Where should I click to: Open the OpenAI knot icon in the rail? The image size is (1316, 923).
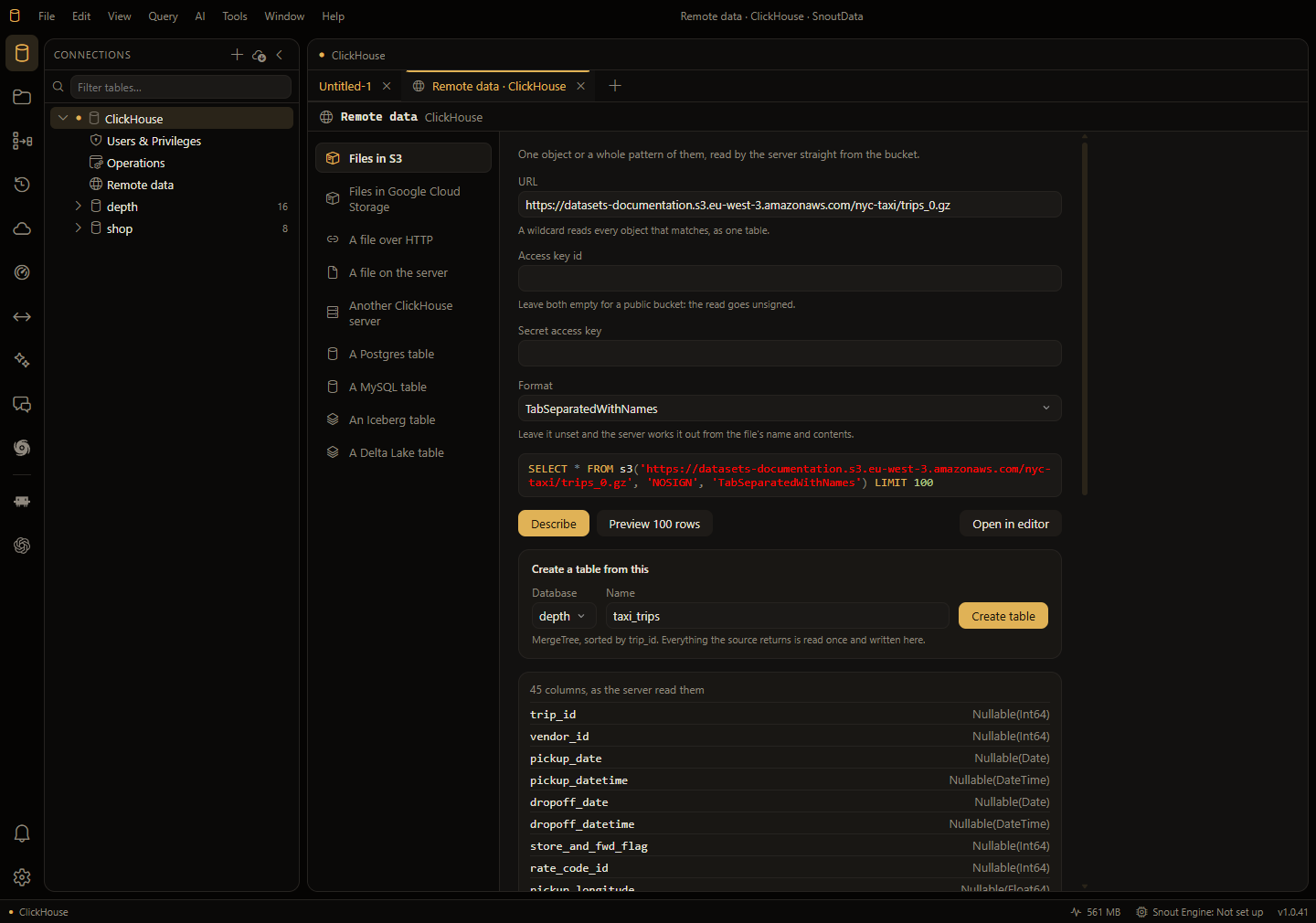click(22, 546)
